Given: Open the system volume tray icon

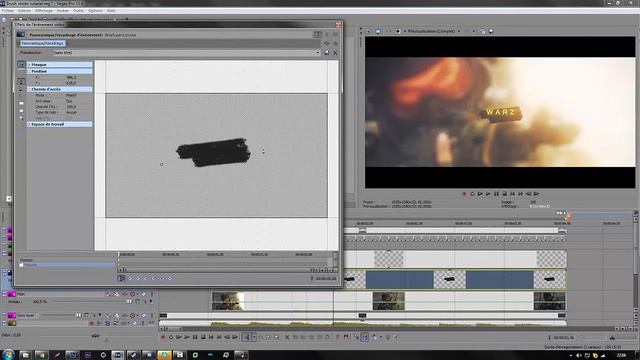Looking at the screenshot, I should [x=579, y=356].
